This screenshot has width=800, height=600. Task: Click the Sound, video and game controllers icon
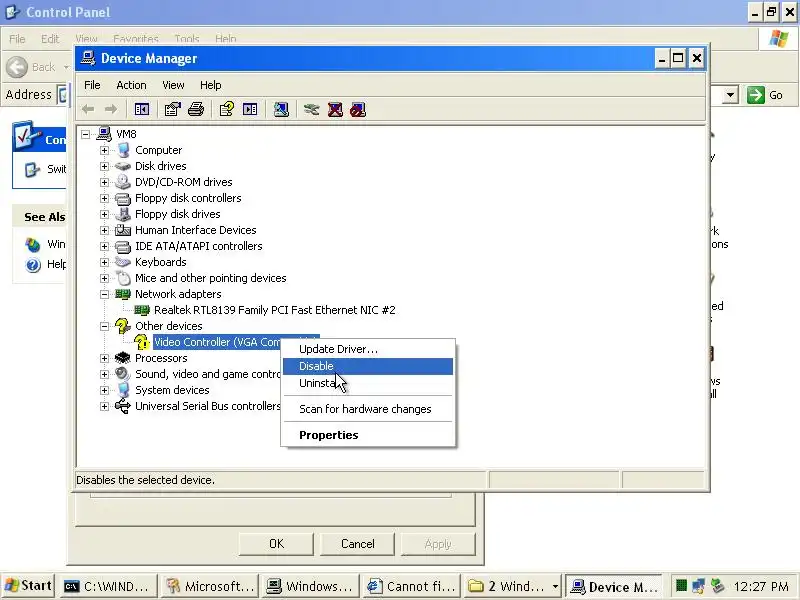point(123,374)
